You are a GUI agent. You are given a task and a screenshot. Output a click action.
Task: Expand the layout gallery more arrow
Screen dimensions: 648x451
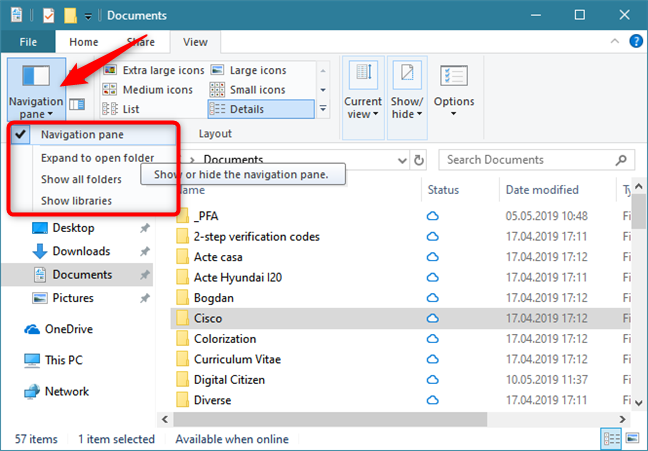323,109
